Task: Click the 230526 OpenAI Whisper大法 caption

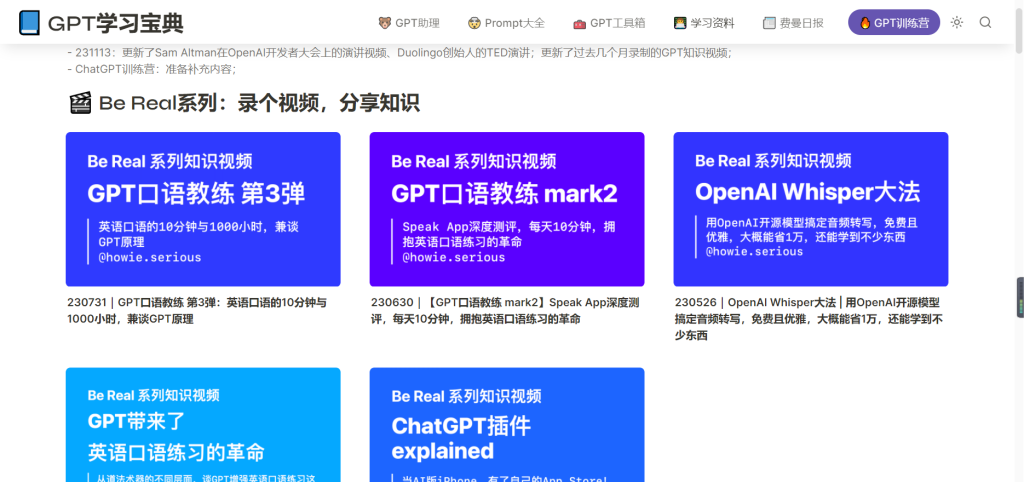Action: 809,319
